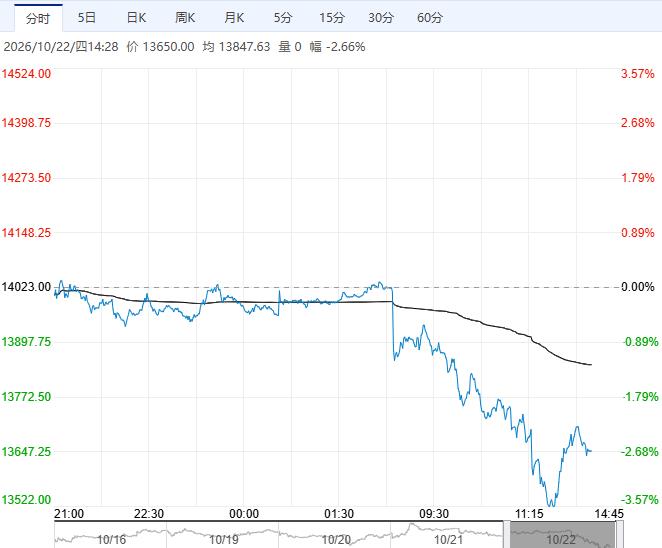Select the 5分 interval tab
662x548 pixels.
pos(283,18)
